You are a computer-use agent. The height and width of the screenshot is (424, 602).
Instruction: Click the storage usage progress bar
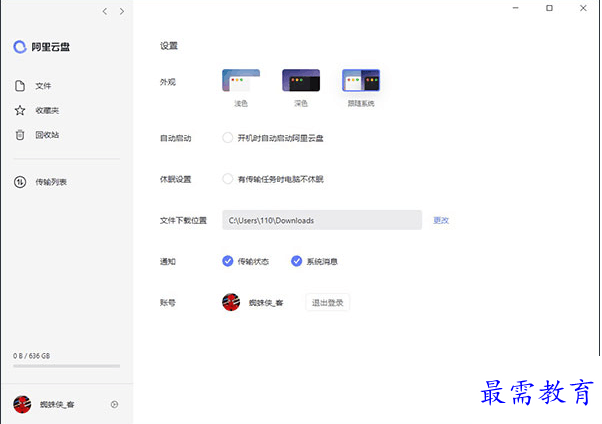point(66,366)
